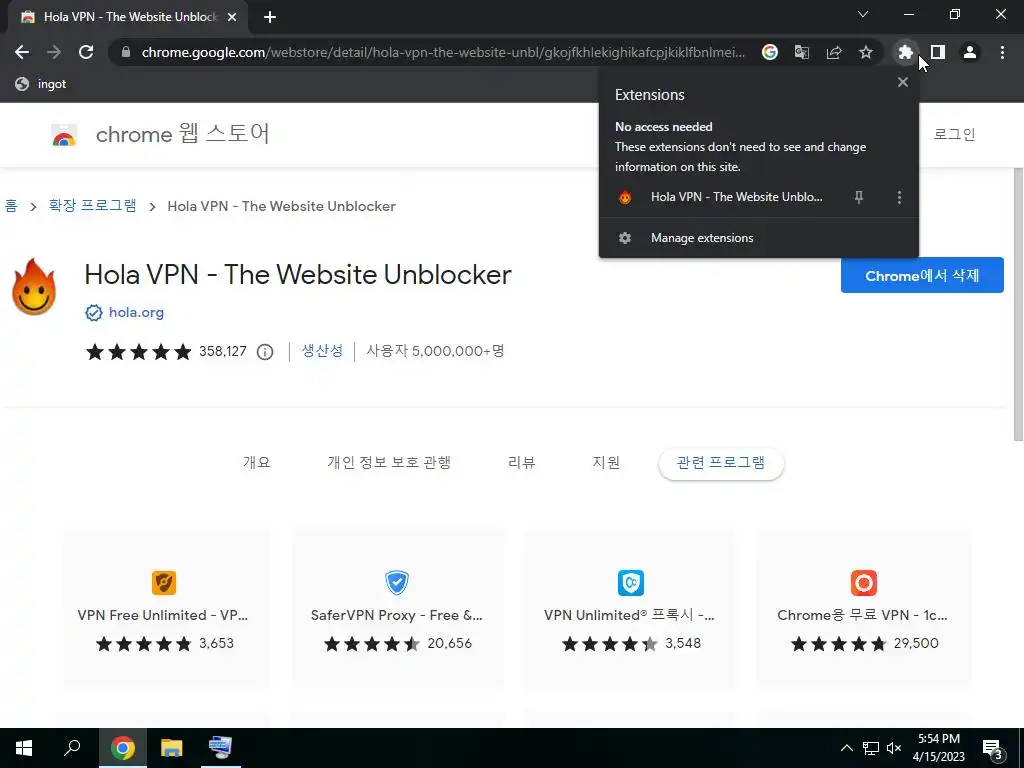This screenshot has width=1024, height=768.
Task: Open taskbar search
Action: tap(72, 748)
